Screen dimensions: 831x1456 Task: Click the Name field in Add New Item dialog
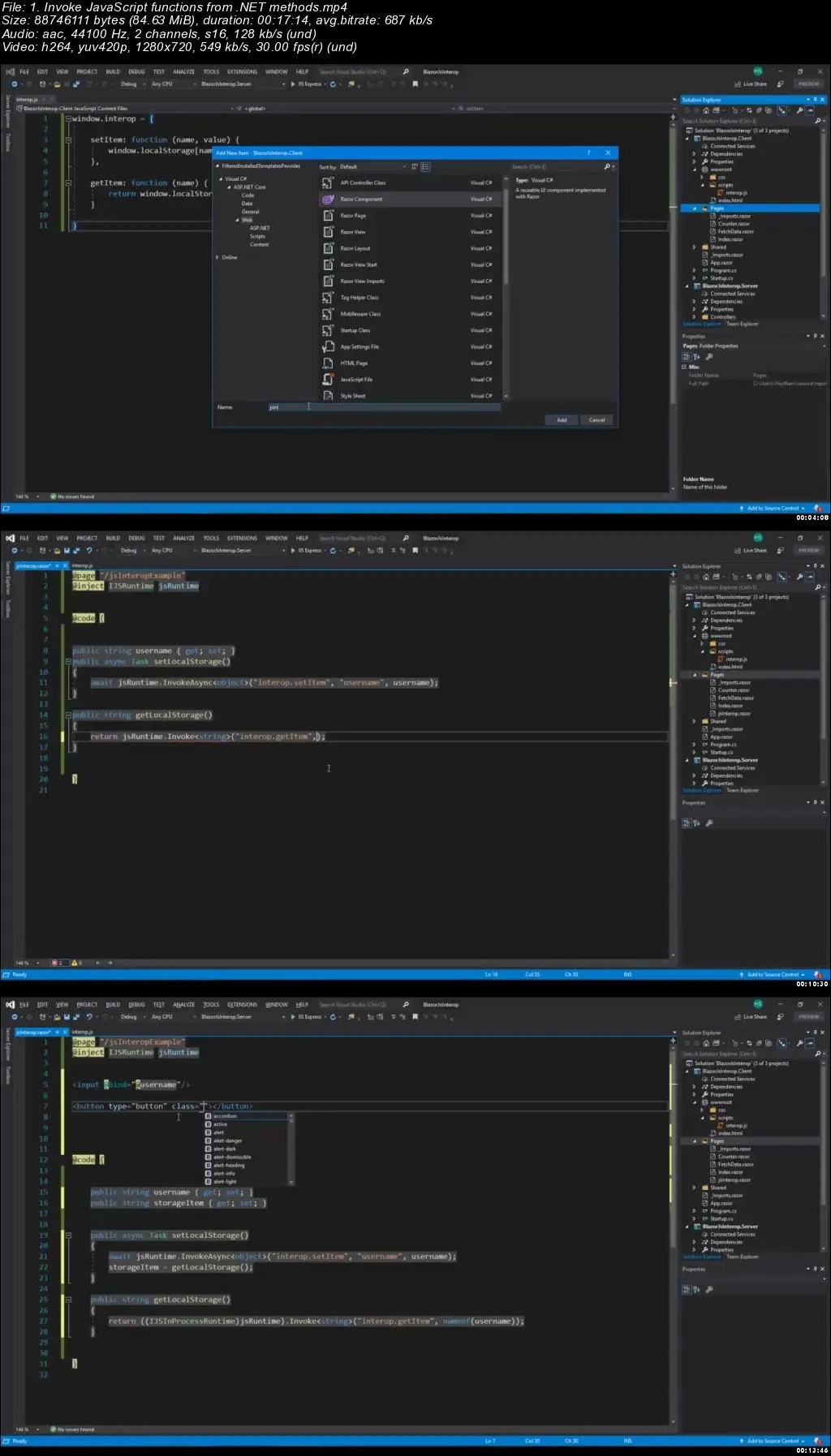384,407
